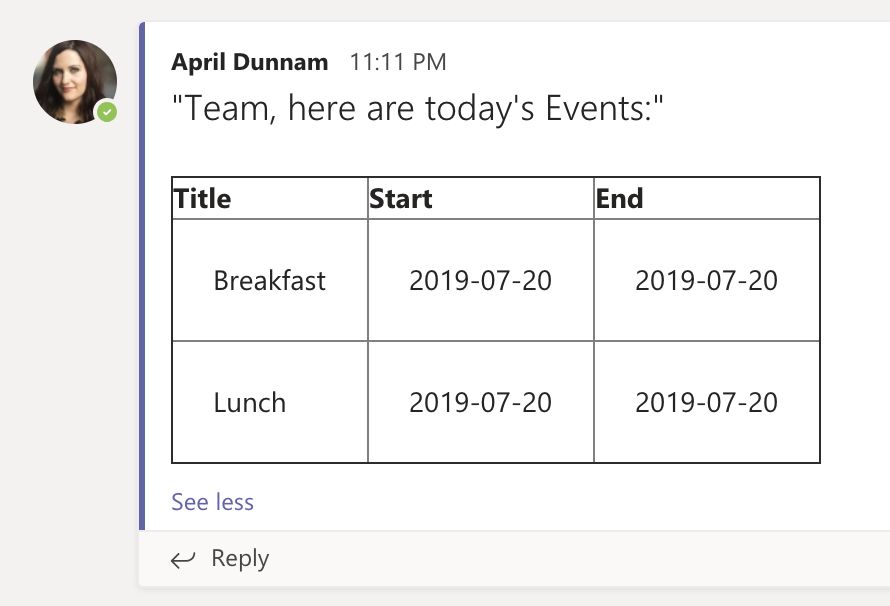
Task: Click the Title column header
Action: click(203, 199)
